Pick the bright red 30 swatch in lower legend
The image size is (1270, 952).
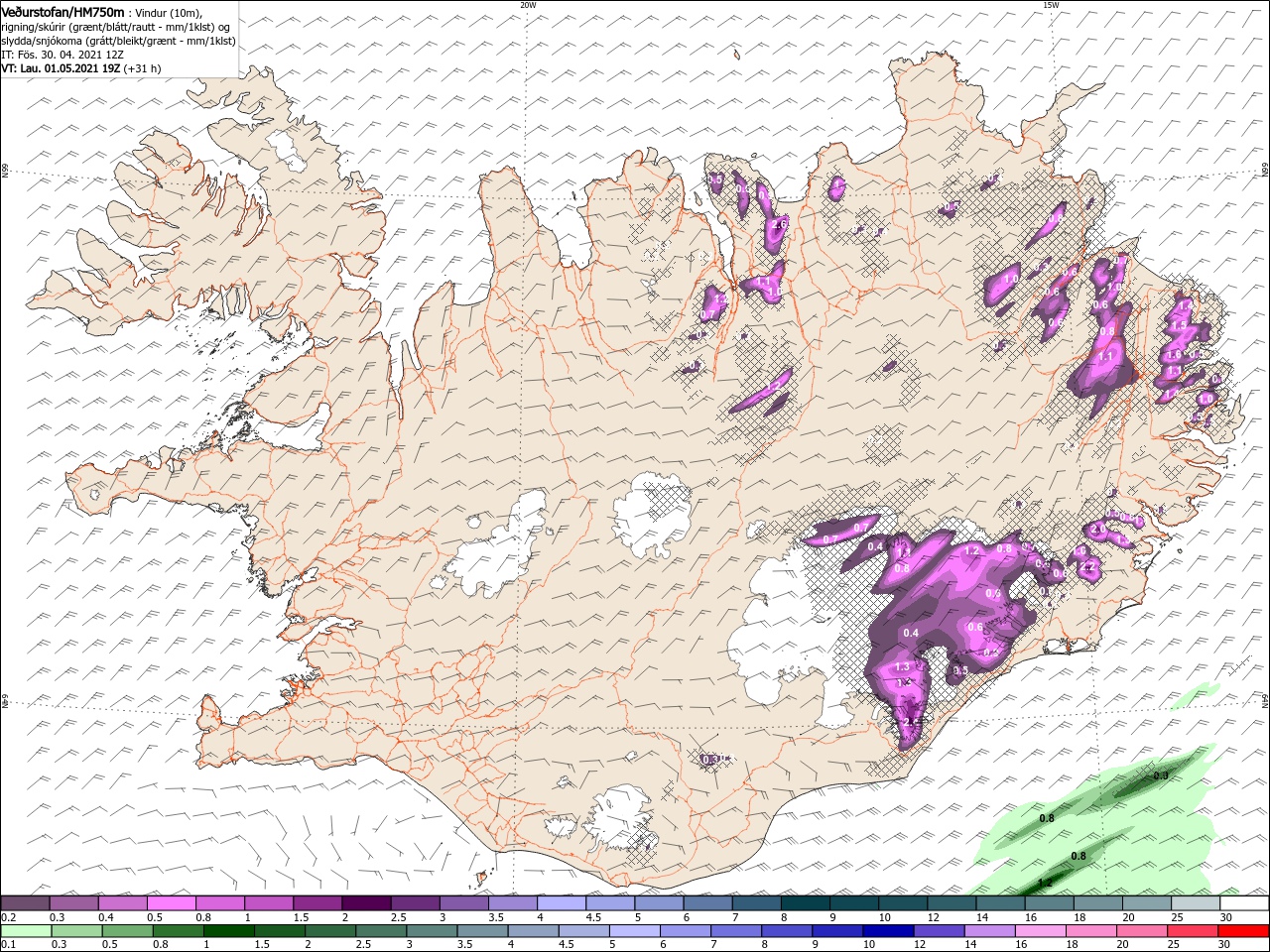click(x=1244, y=931)
